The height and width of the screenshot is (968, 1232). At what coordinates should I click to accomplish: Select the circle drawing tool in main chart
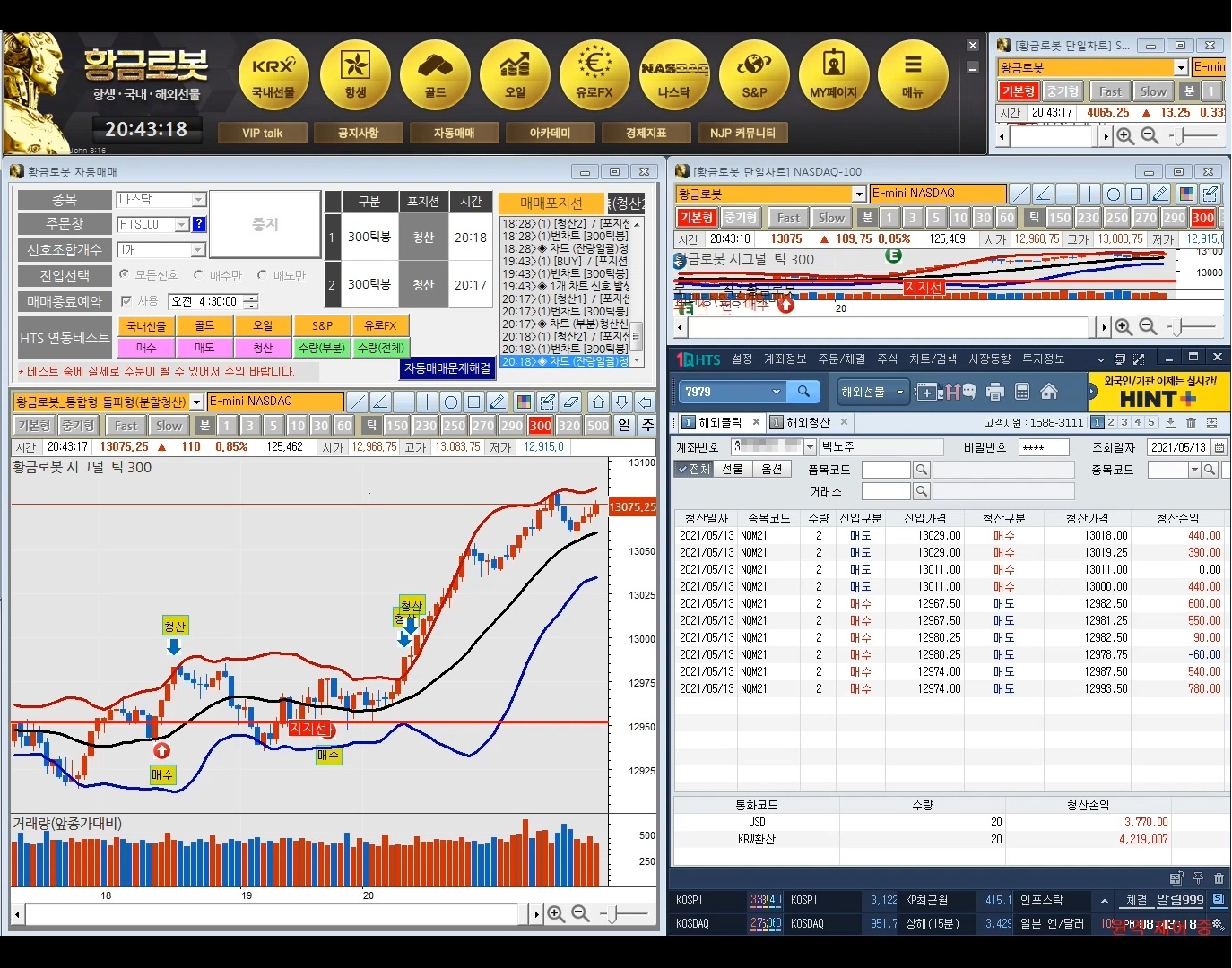pyautogui.click(x=451, y=402)
